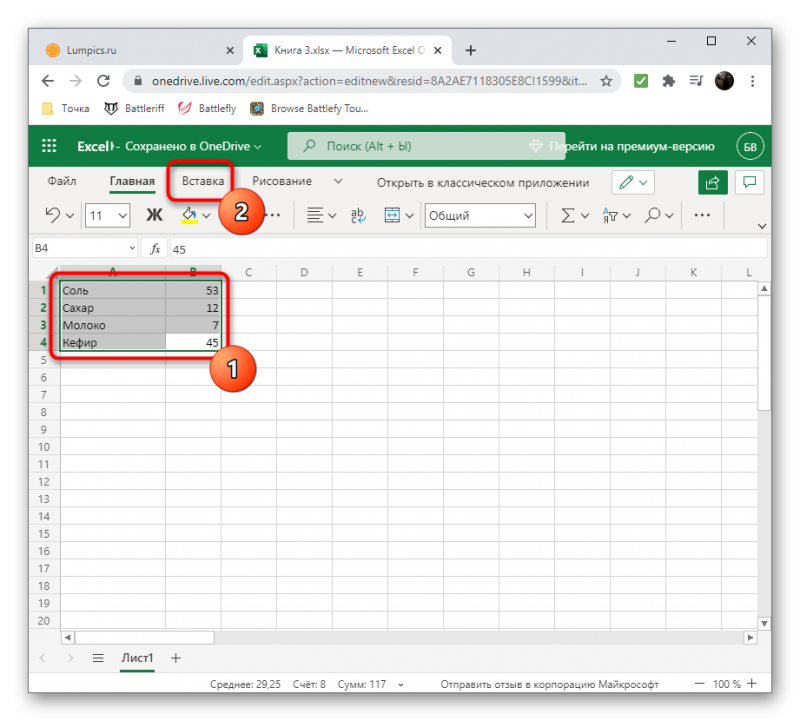Open the Точка bookmarks folder

[65, 108]
